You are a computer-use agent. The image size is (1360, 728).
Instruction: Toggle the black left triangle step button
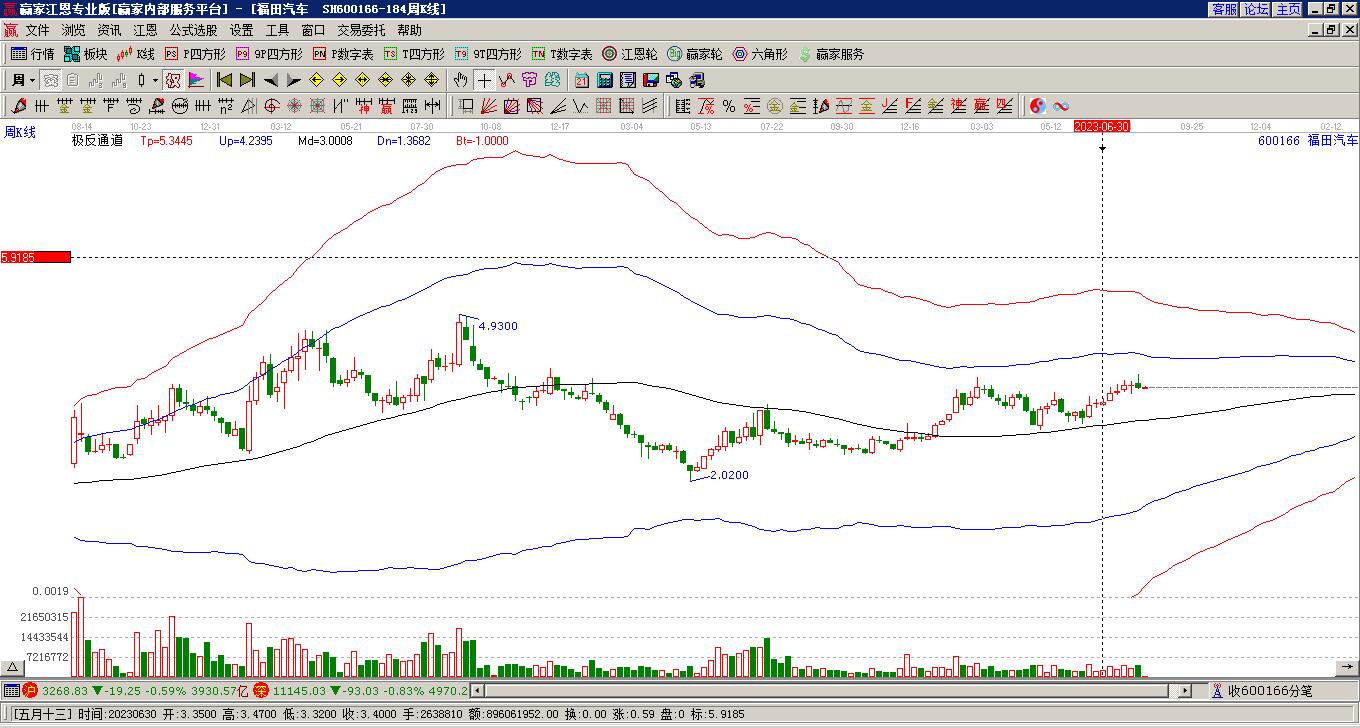pyautogui.click(x=270, y=80)
